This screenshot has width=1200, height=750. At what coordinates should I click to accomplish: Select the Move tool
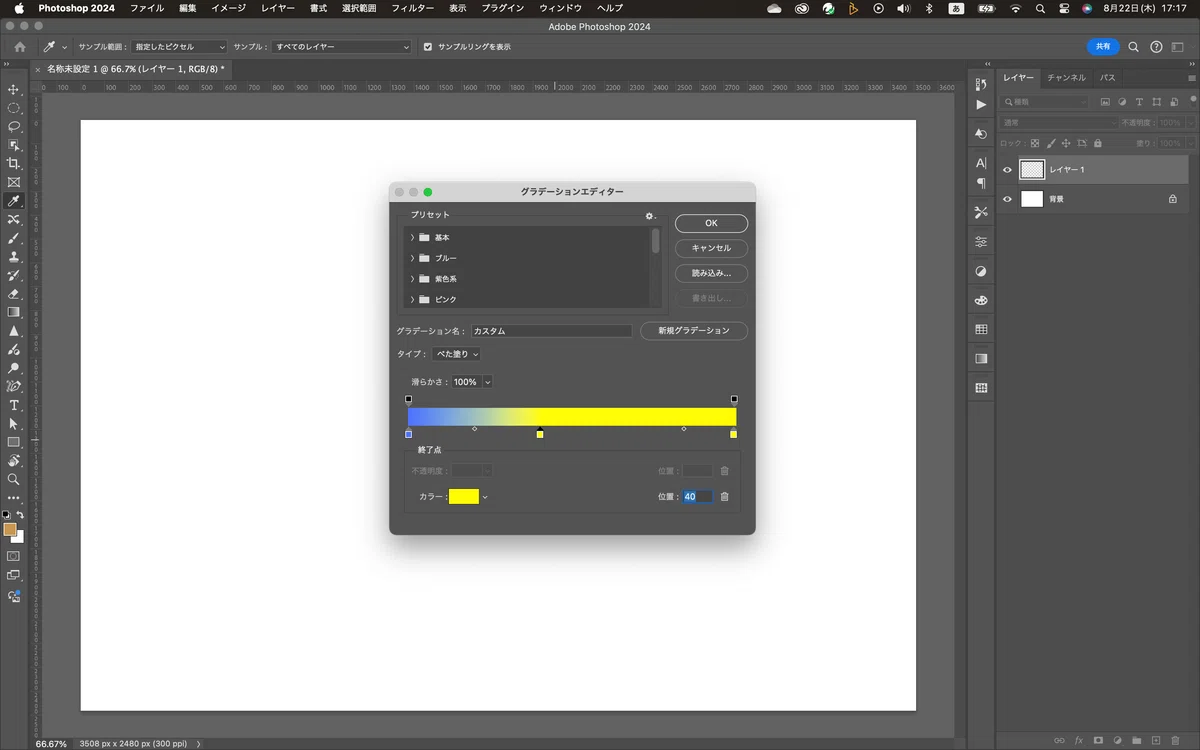pyautogui.click(x=14, y=89)
